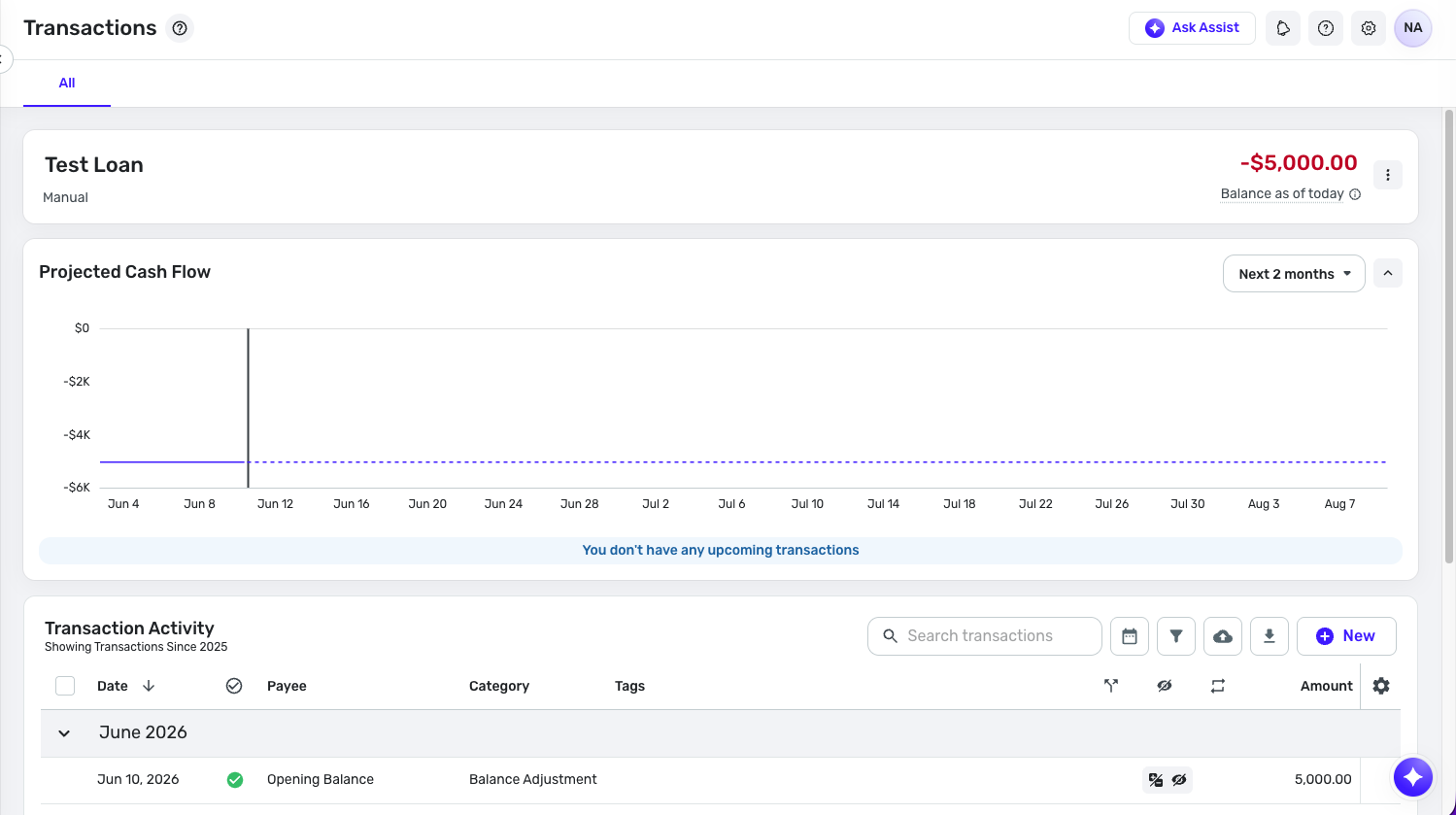Toggle reviewed checkmark on Opening Balance row
Viewport: 1456px width, 815px height.
(235, 780)
